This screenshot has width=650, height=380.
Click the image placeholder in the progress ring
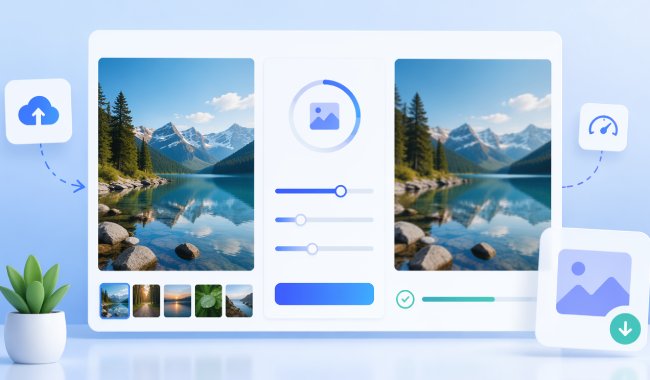pyautogui.click(x=325, y=116)
